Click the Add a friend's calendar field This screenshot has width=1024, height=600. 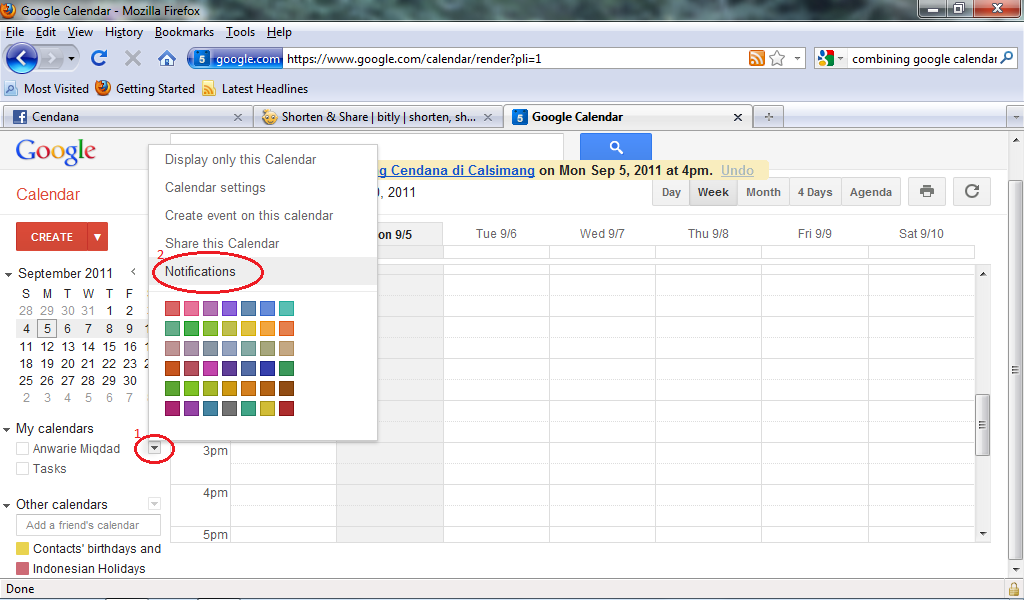tap(88, 525)
